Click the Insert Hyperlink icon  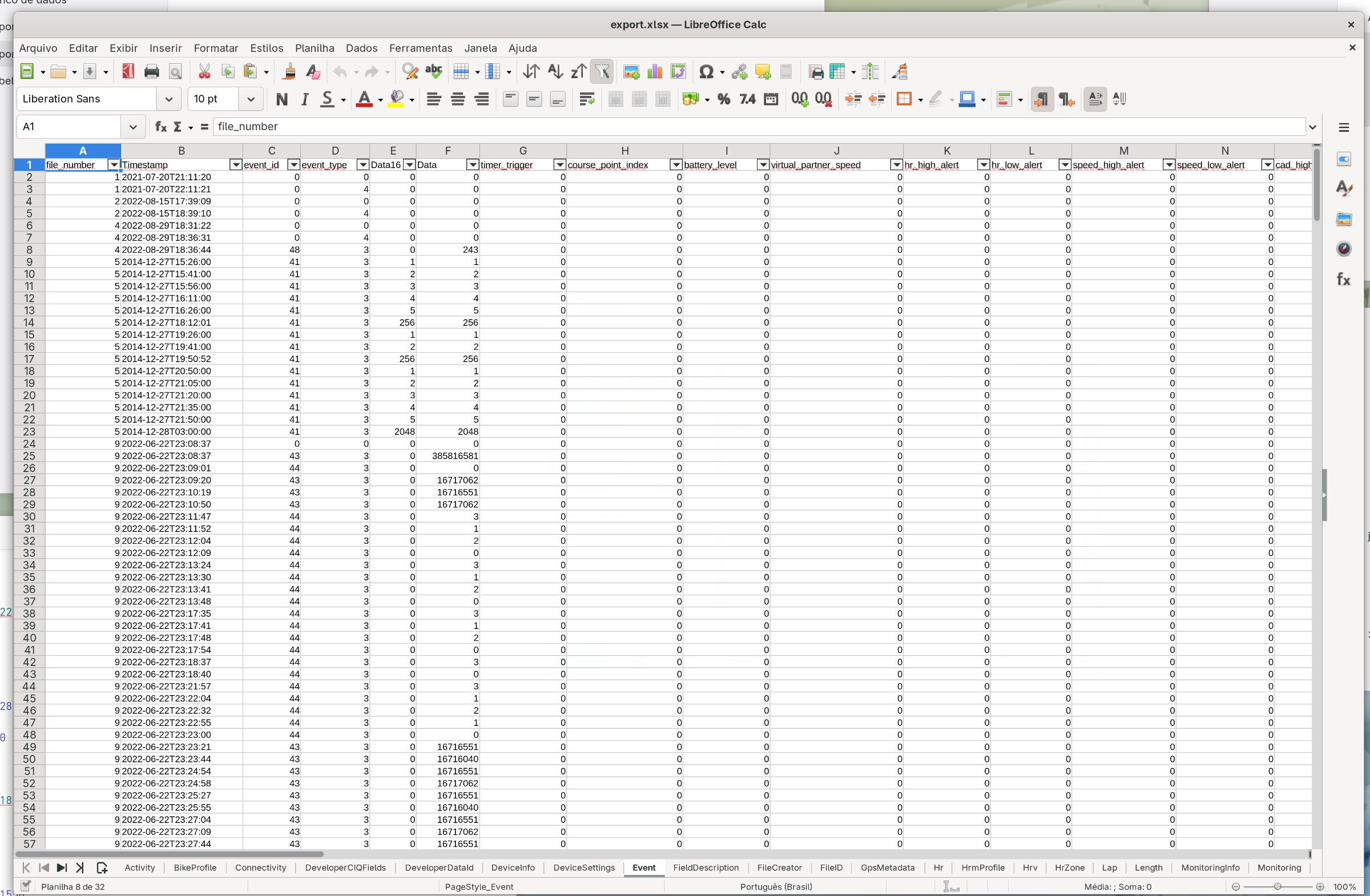pyautogui.click(x=739, y=71)
